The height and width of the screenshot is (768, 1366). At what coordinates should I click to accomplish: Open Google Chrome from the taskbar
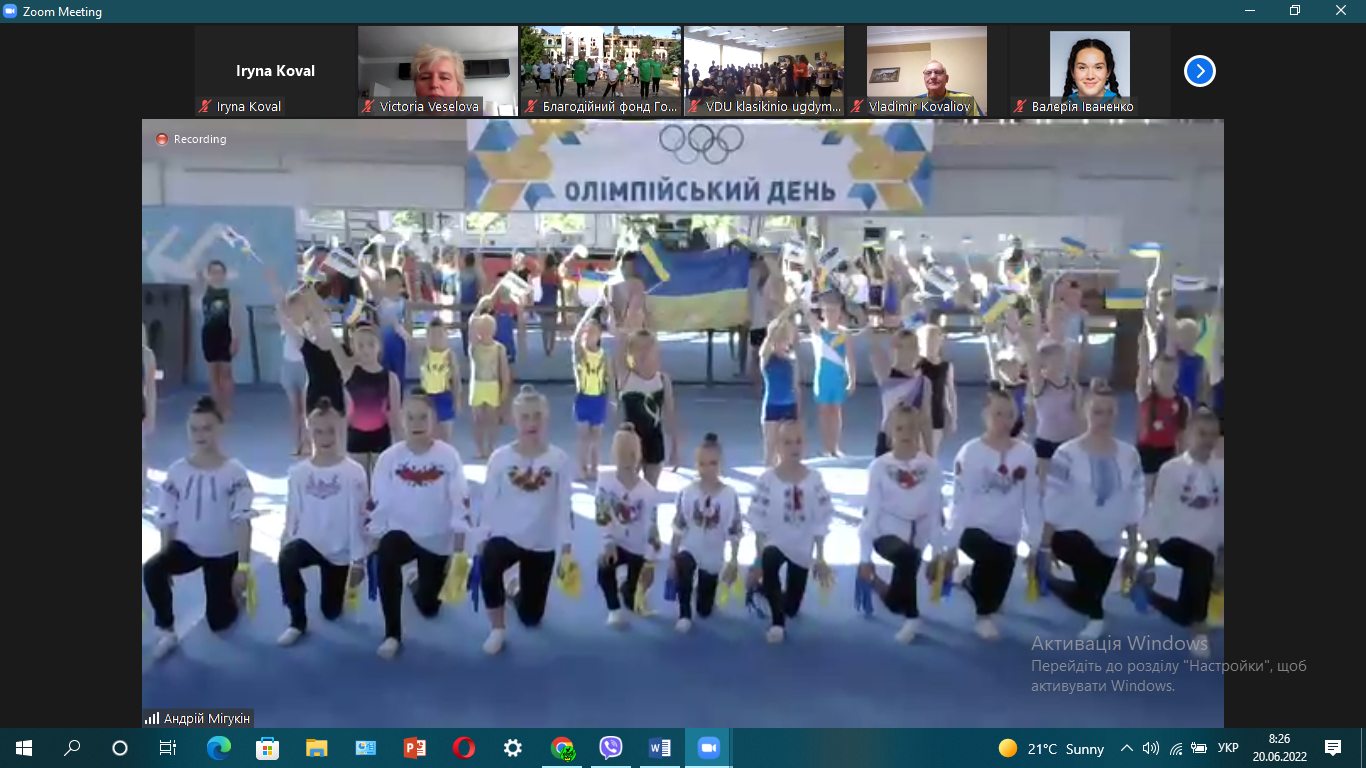click(x=562, y=748)
